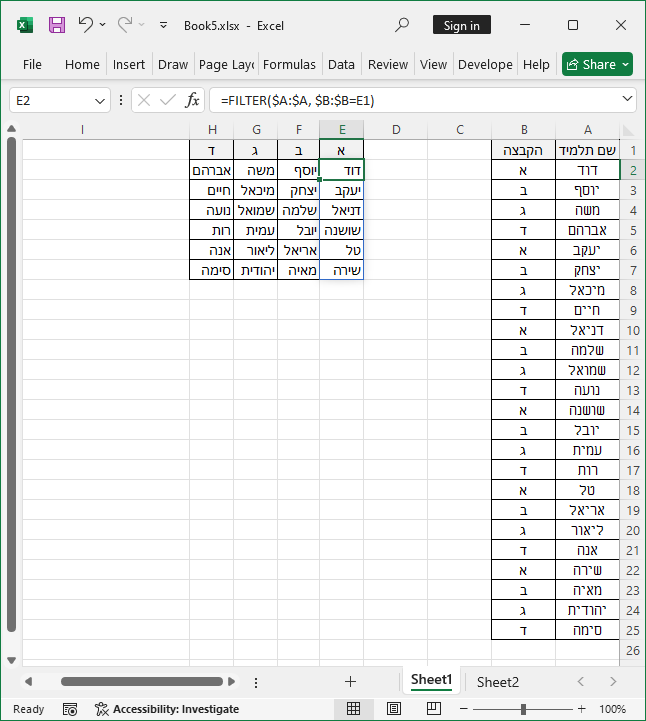This screenshot has width=646, height=721.
Task: Click the zoom slider handle
Action: 522,709
